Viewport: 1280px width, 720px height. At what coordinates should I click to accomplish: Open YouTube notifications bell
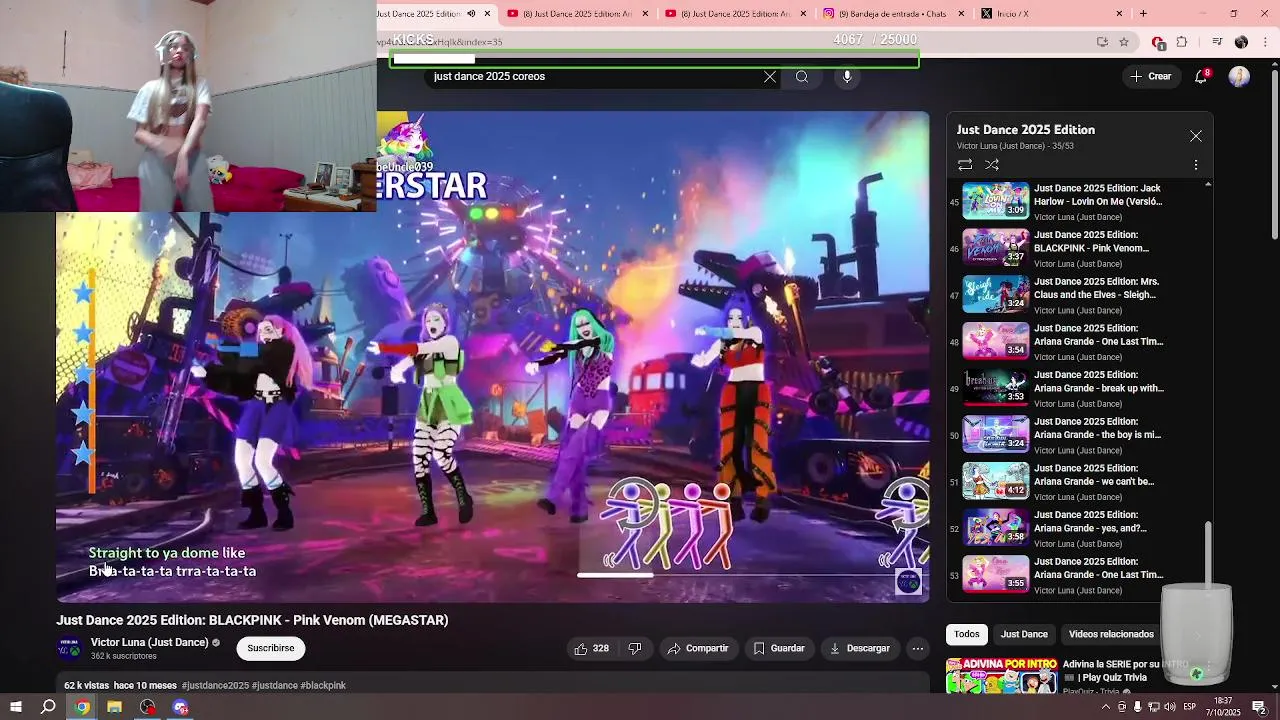[1202, 76]
